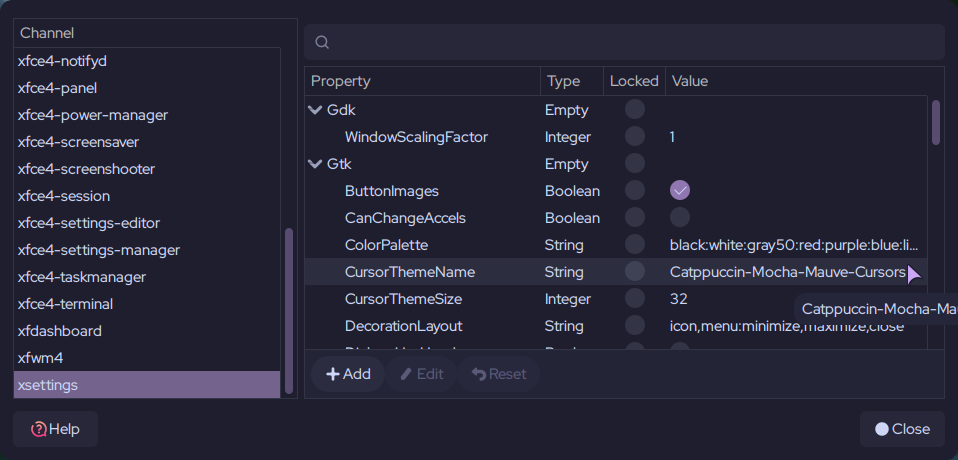Select xfwm4 channel in list
This screenshot has height=460, width=958.
41,358
